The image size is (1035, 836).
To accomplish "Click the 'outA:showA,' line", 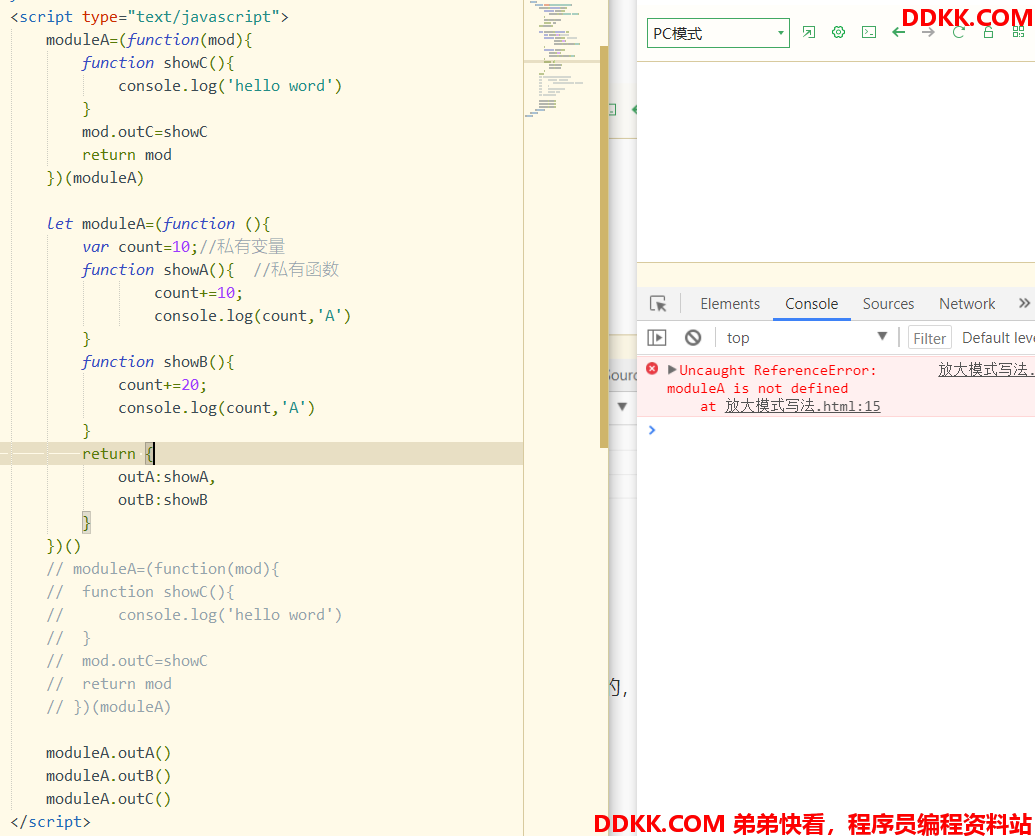I will click(x=167, y=477).
